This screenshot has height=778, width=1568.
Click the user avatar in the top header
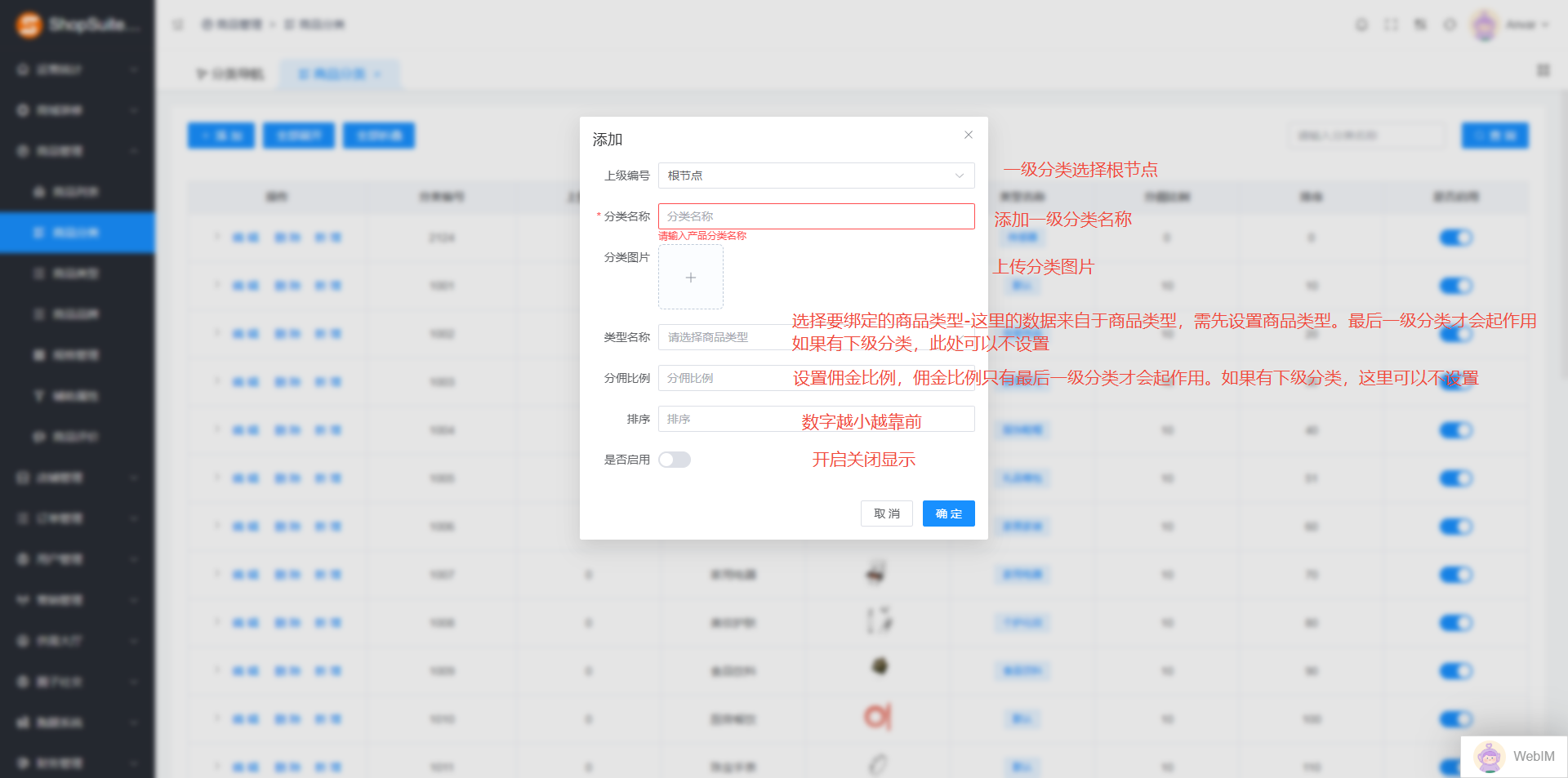point(1484,24)
